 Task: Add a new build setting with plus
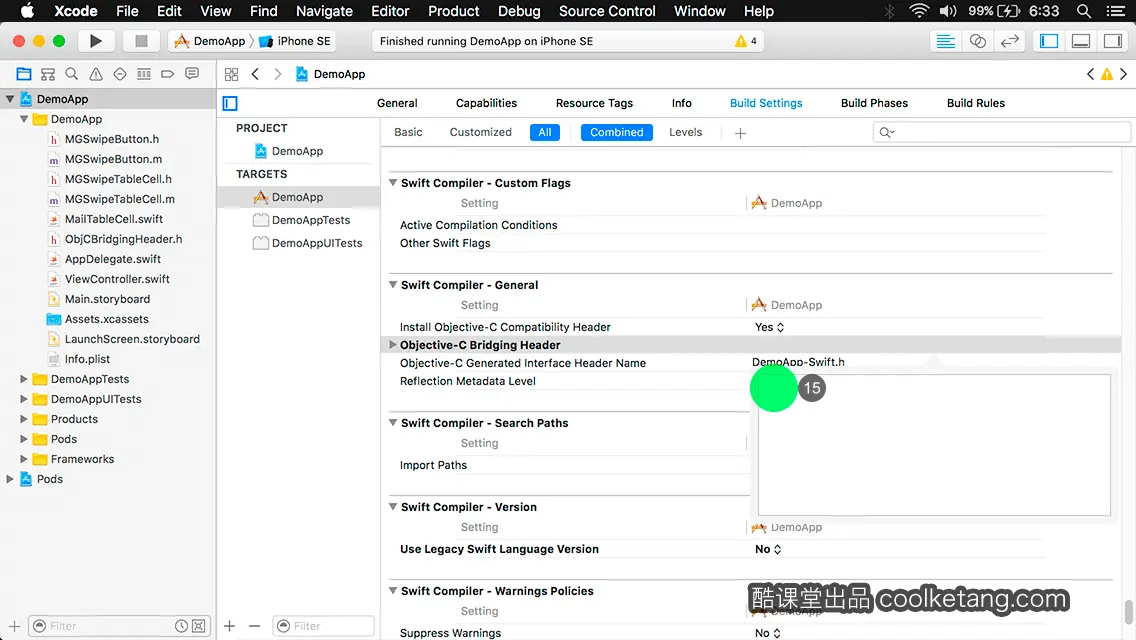point(740,133)
